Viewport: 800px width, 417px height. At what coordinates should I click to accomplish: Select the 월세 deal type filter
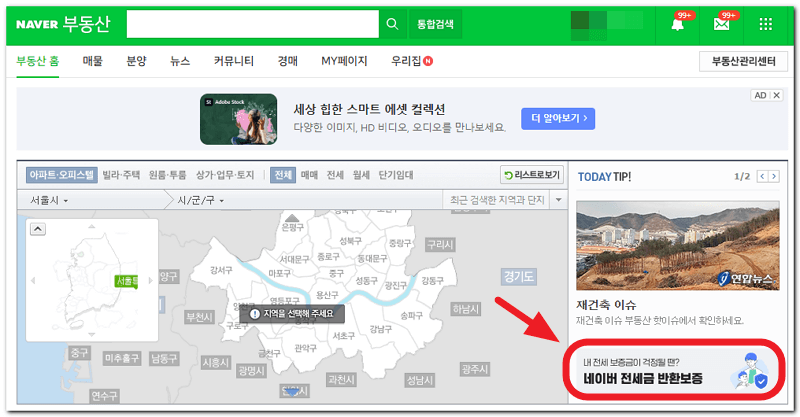coord(361,175)
